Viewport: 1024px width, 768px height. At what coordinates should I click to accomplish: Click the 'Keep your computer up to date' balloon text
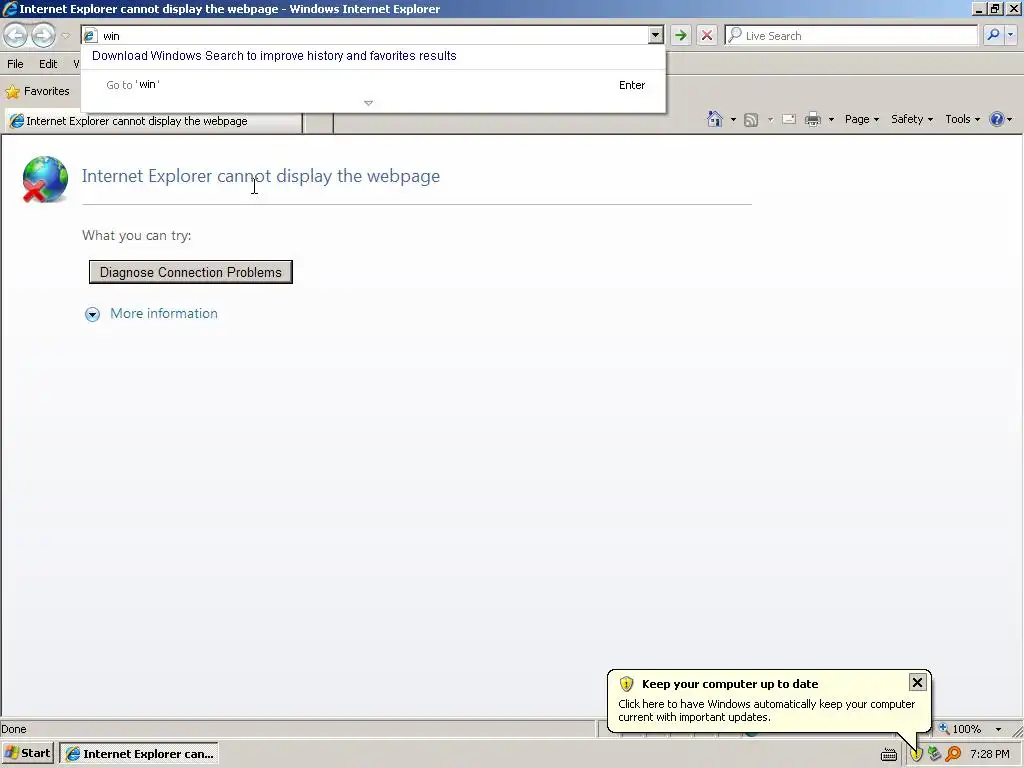coord(729,684)
